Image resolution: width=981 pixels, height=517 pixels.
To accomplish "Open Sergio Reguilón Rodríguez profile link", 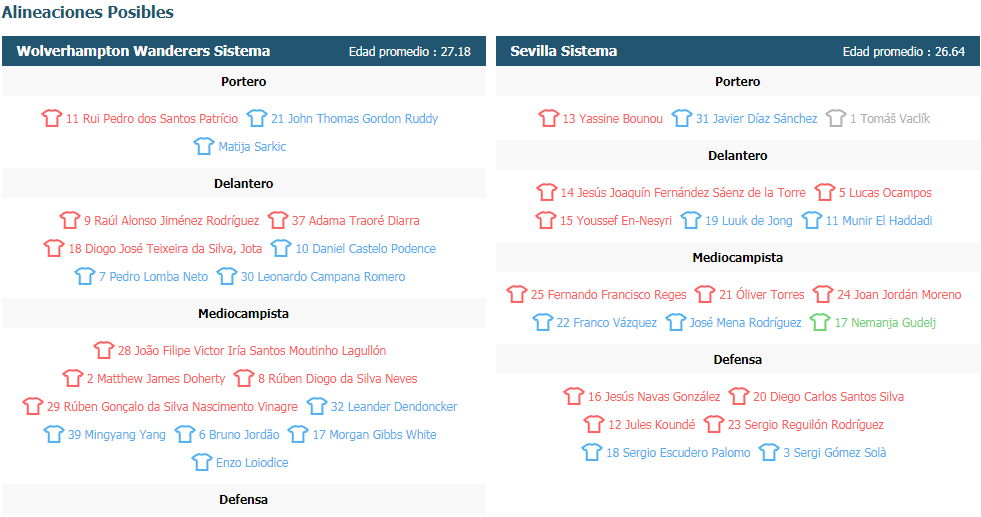I will (x=806, y=424).
